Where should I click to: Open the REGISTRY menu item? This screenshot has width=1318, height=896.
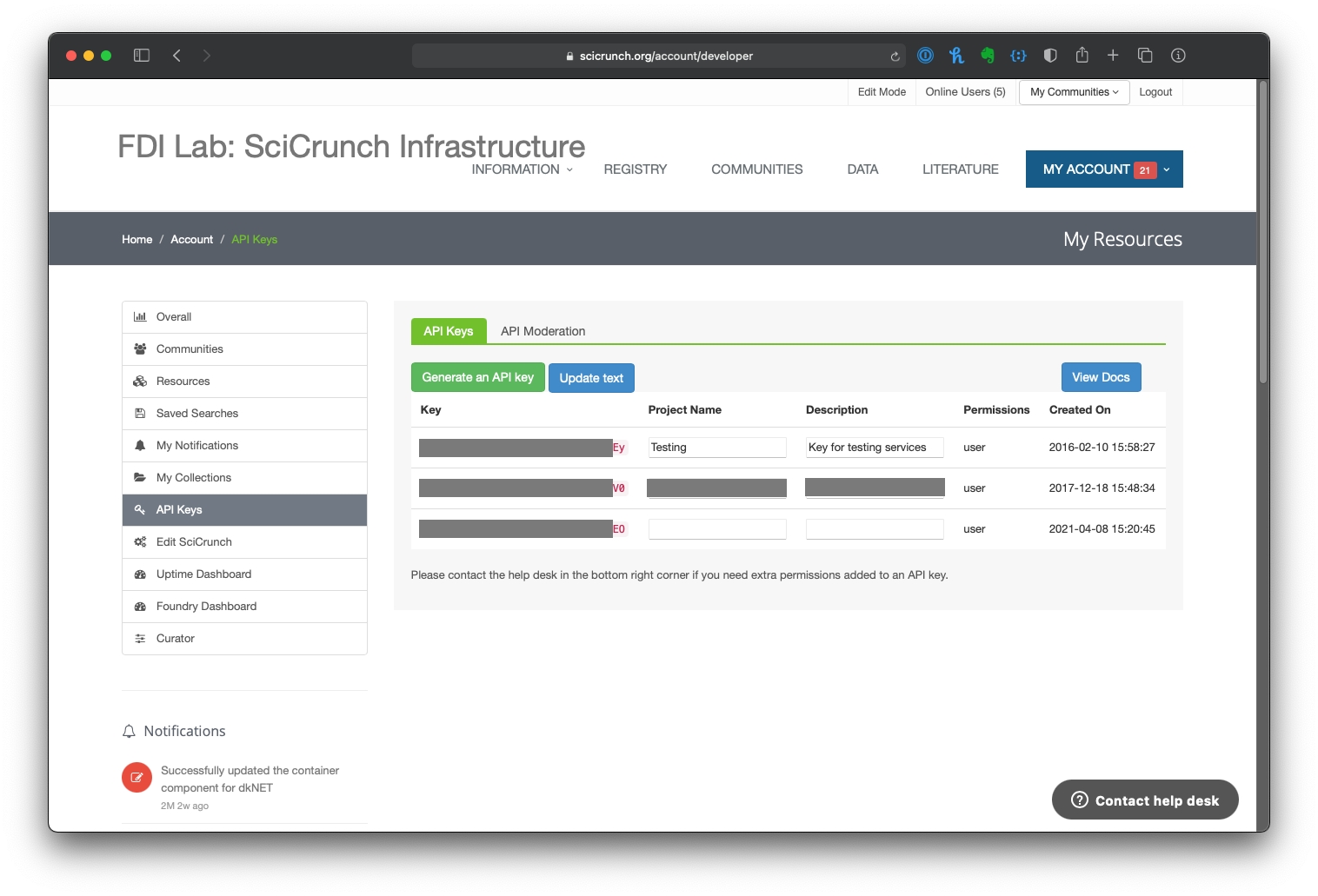point(635,169)
